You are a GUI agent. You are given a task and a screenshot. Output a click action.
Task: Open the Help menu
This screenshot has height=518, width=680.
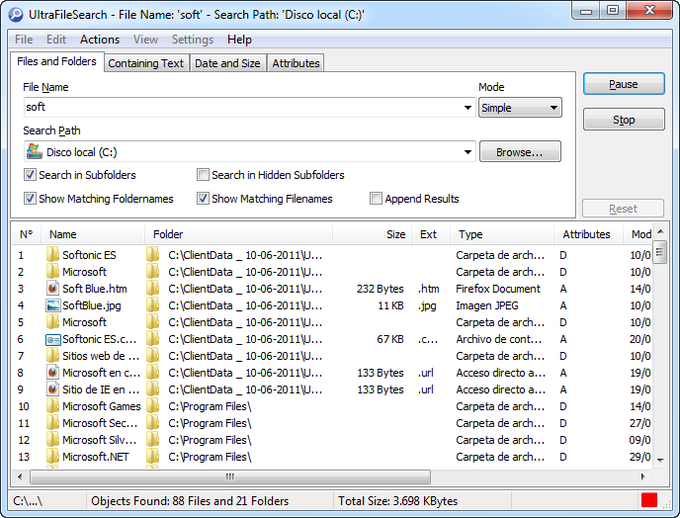tap(239, 39)
